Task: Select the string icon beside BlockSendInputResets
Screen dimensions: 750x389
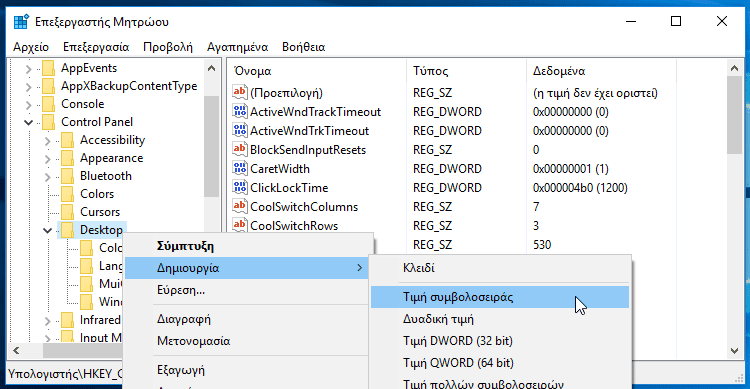Action: 240,149
